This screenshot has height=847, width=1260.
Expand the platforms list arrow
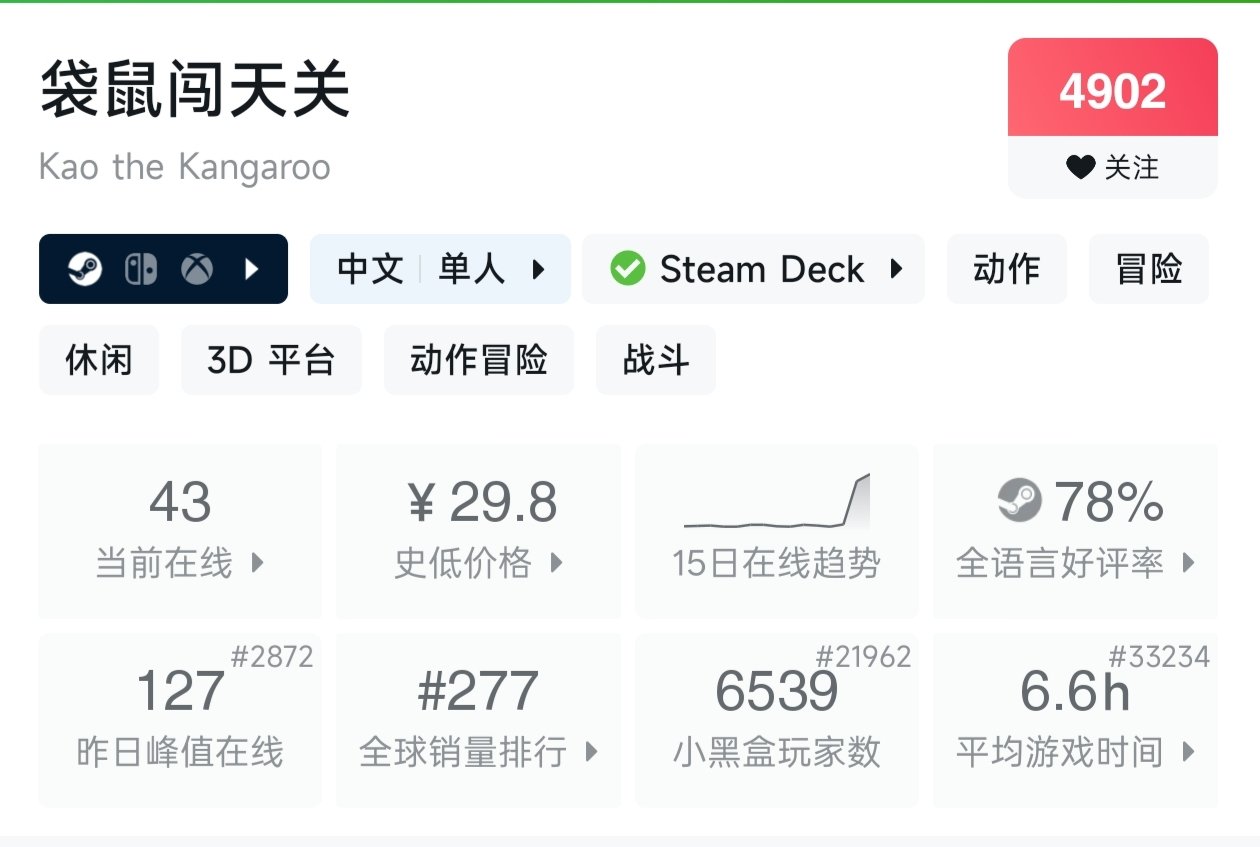253,269
